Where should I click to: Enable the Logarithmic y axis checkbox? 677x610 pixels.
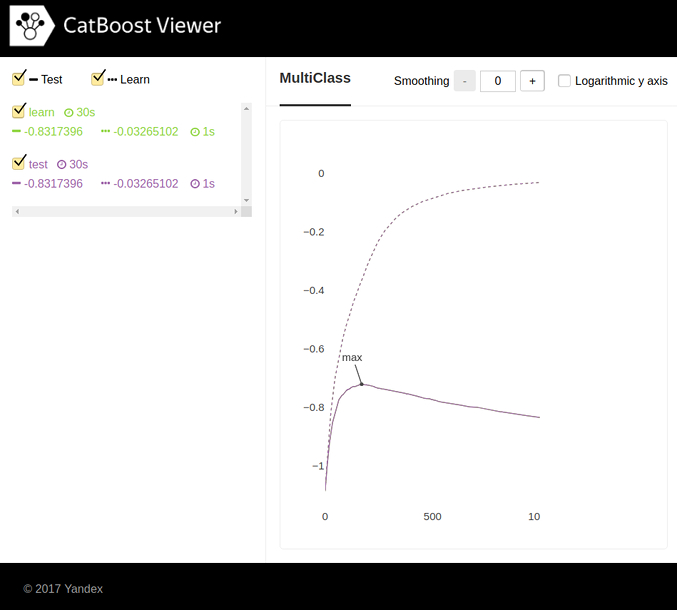coord(564,81)
